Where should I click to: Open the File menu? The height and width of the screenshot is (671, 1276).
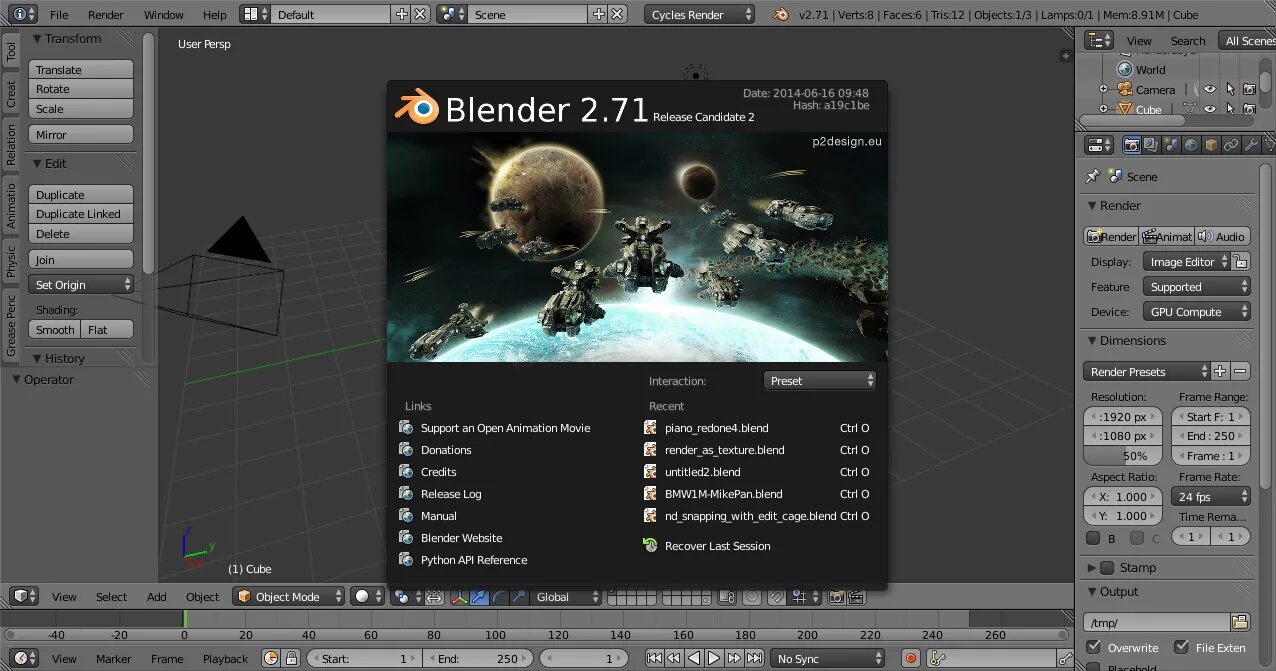click(59, 15)
